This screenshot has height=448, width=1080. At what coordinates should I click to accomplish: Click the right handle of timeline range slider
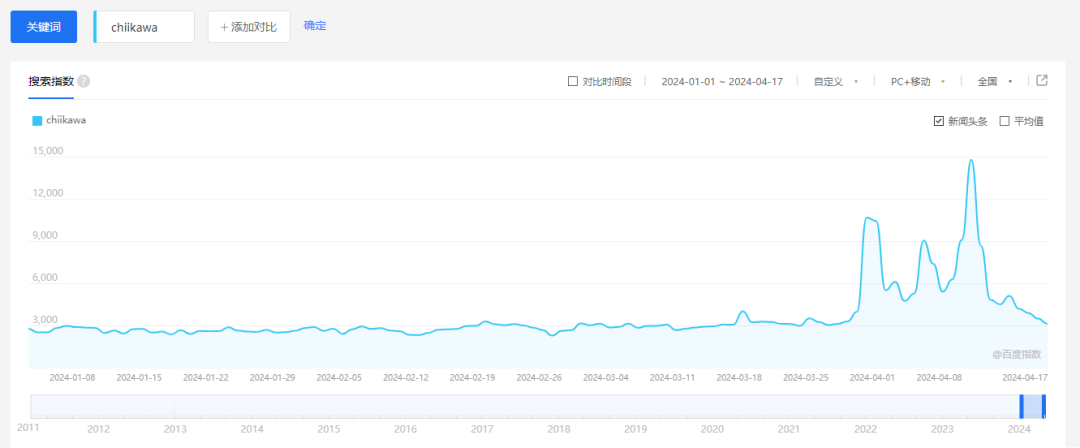[x=1044, y=406]
